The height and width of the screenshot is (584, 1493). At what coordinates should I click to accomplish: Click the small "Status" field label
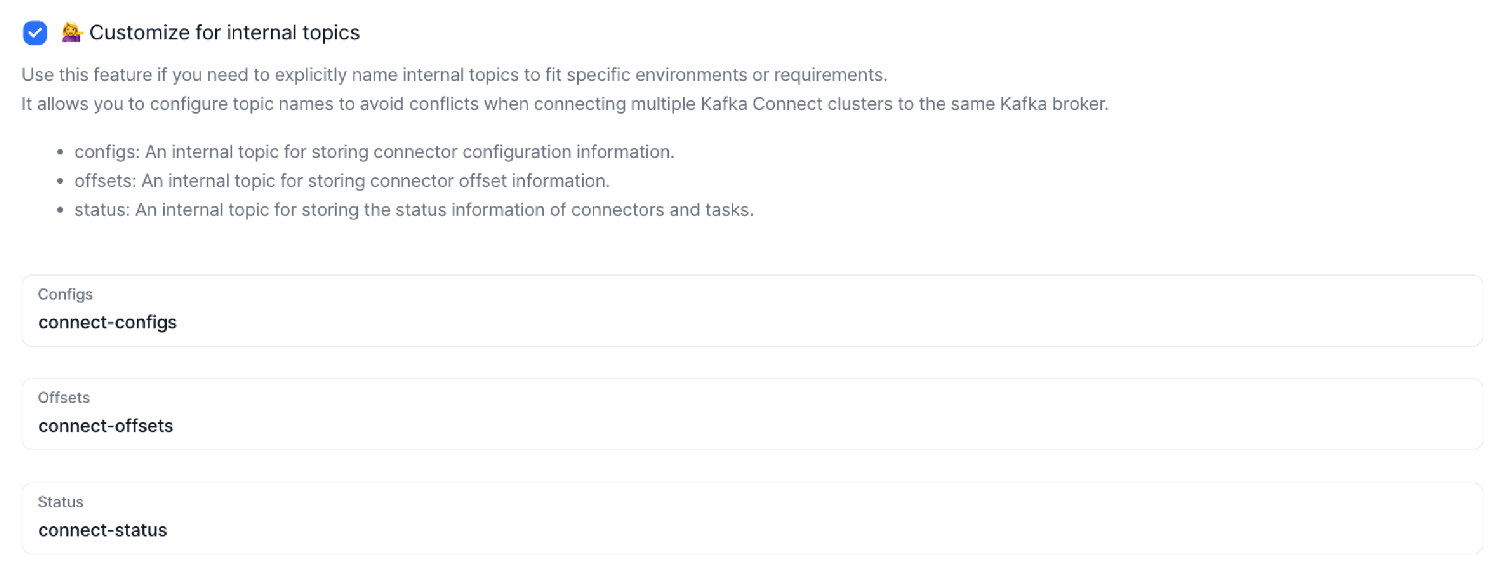[61, 502]
